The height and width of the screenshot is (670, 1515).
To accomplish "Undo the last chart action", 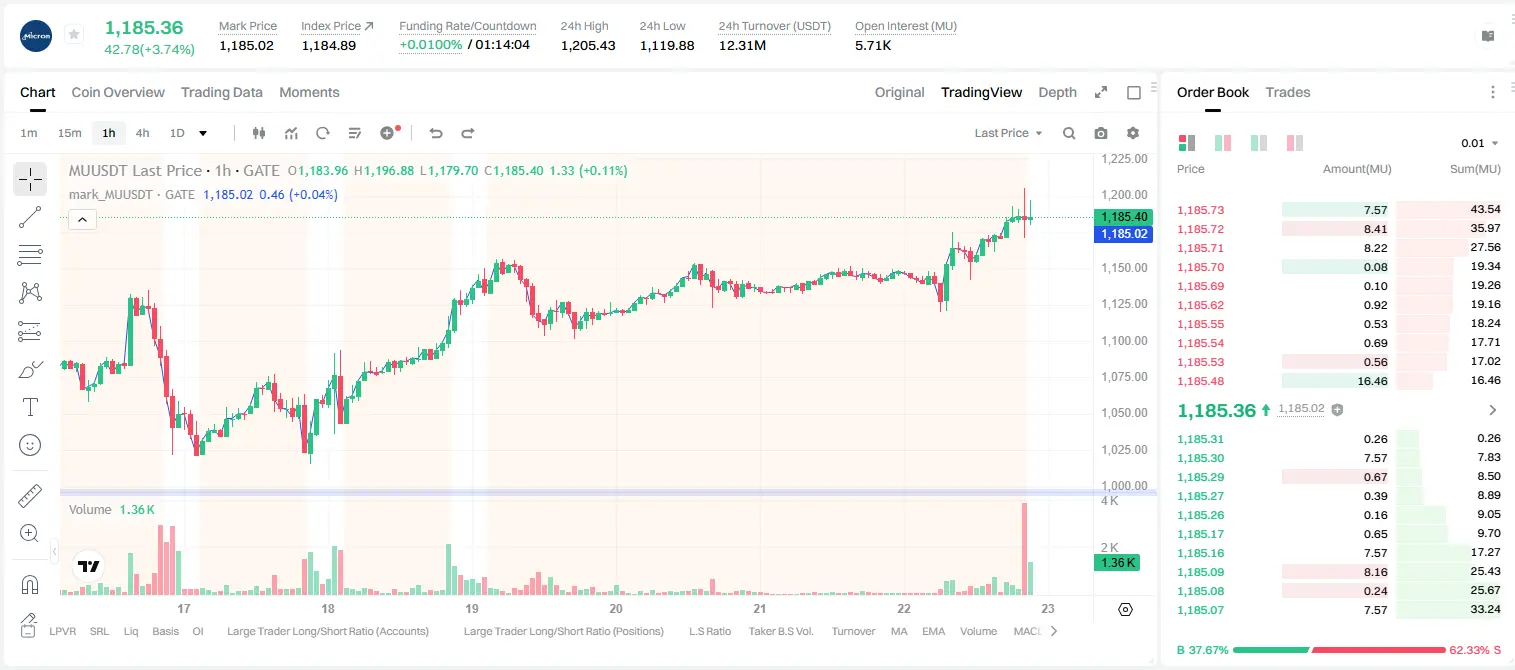I will coord(436,133).
